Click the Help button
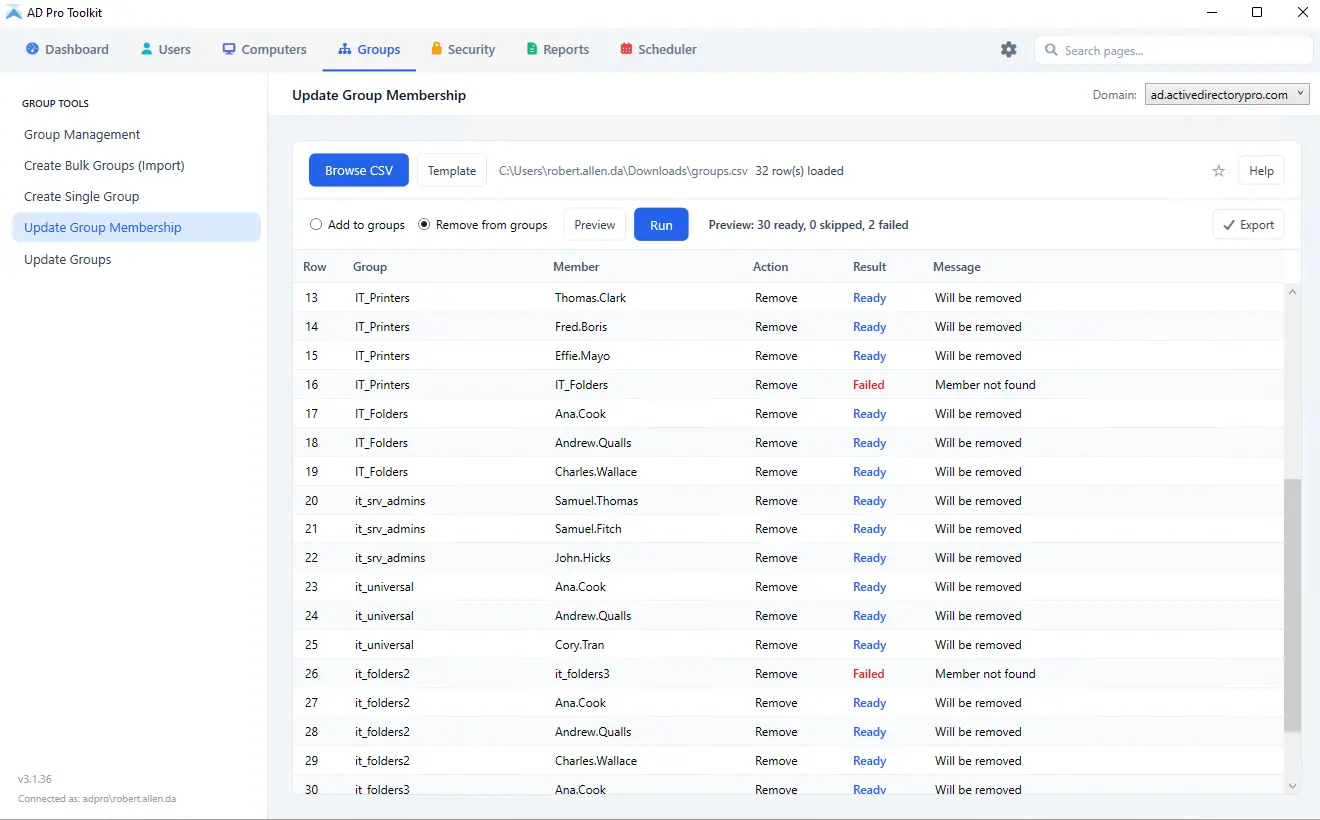Image resolution: width=1320 pixels, height=820 pixels. click(1261, 171)
